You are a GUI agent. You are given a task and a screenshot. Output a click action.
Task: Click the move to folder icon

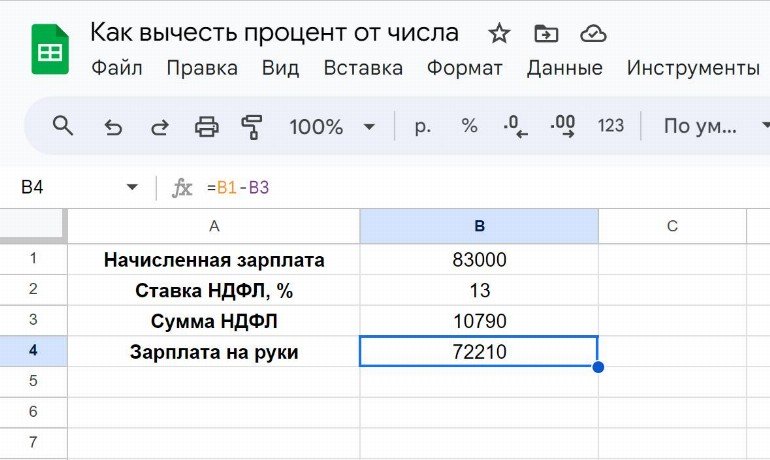pyautogui.click(x=546, y=34)
